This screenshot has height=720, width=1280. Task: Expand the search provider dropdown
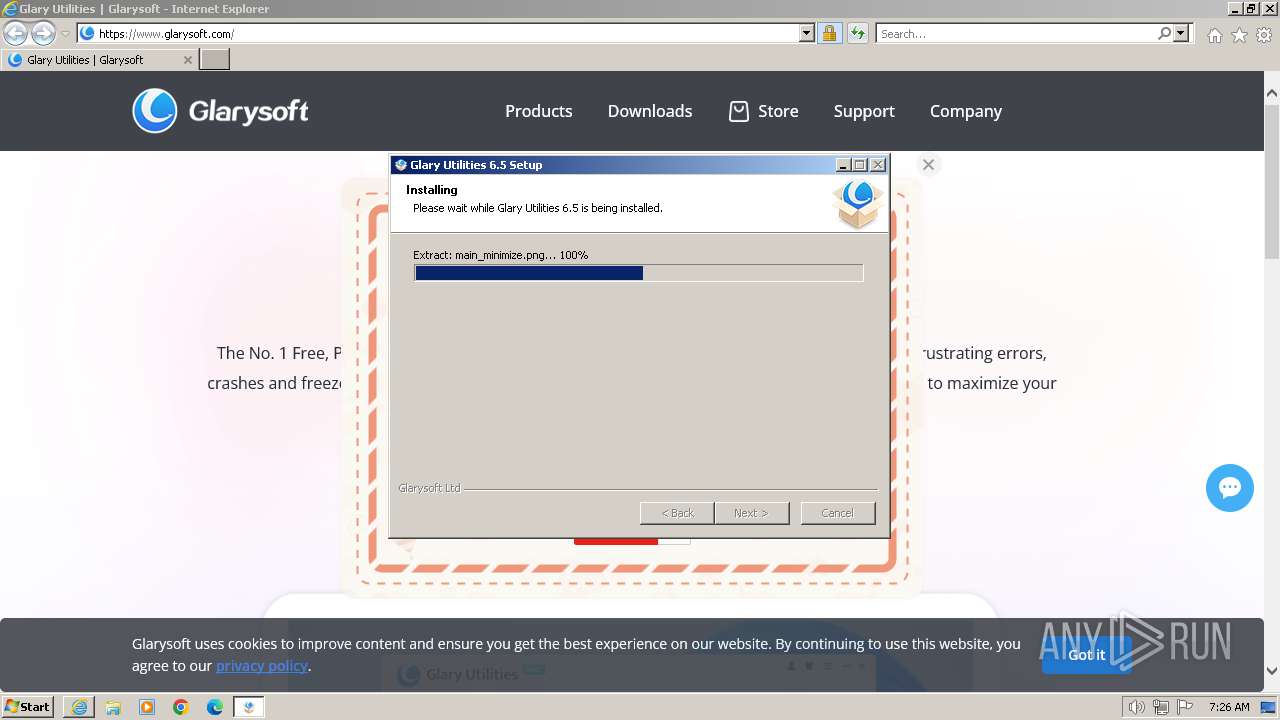pos(1181,33)
